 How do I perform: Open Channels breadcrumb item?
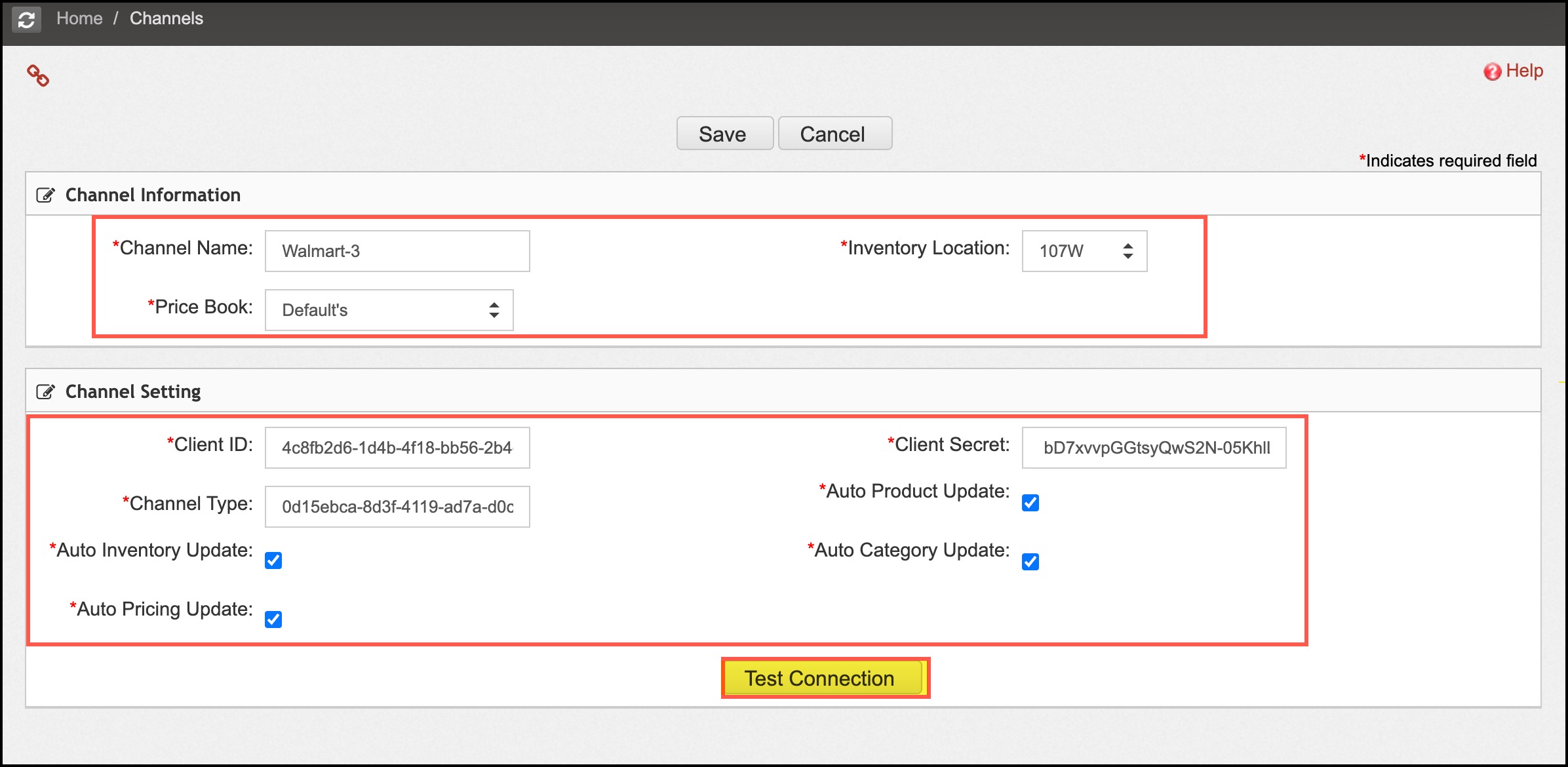click(167, 18)
